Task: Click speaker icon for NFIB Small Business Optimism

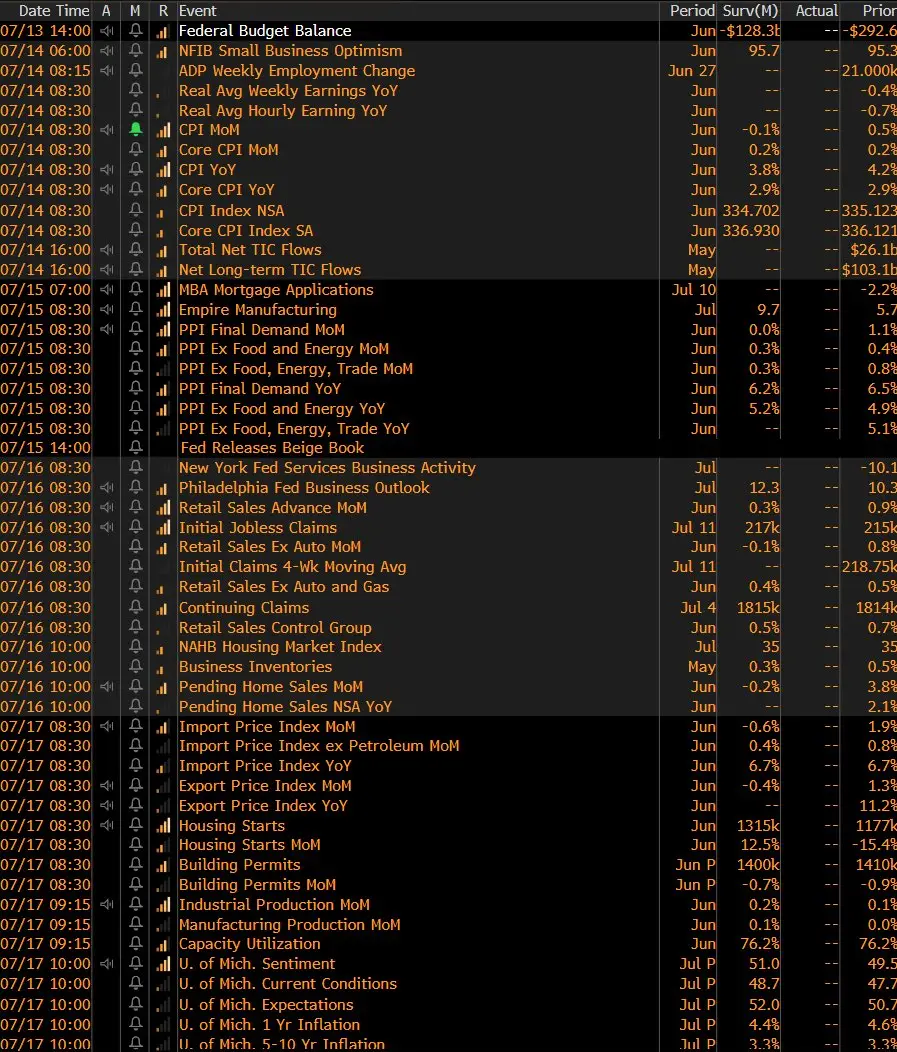Action: point(107,51)
